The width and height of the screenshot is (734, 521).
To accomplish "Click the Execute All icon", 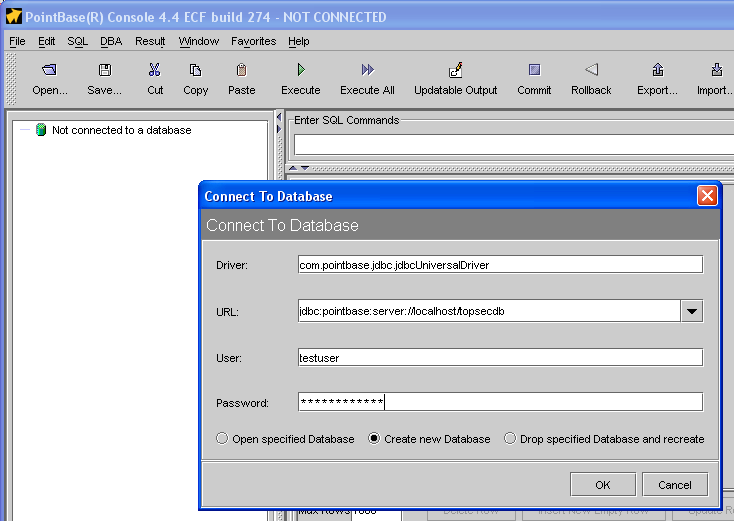I will (367, 70).
